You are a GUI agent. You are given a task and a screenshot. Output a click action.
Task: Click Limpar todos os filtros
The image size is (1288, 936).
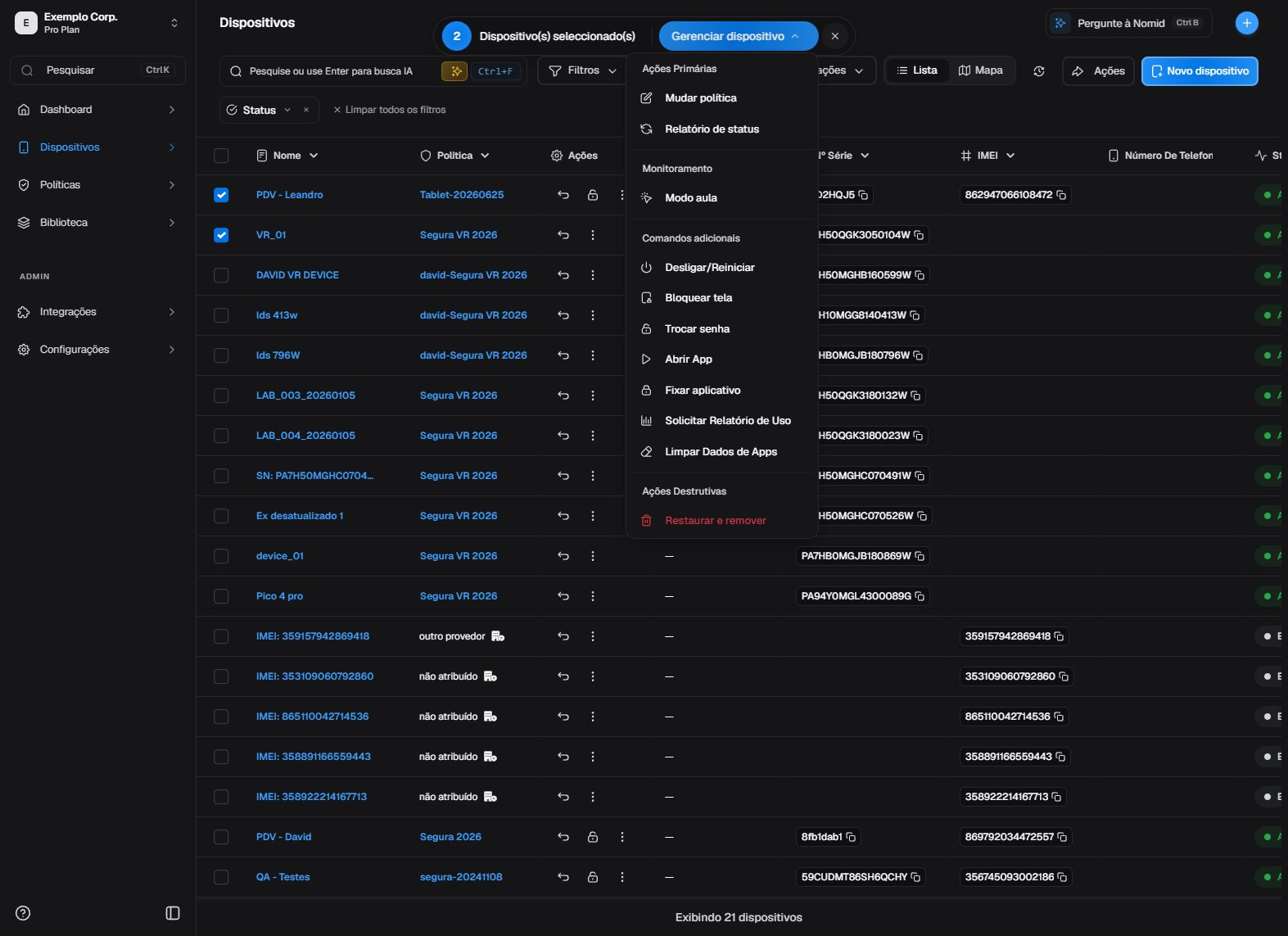tap(390, 110)
